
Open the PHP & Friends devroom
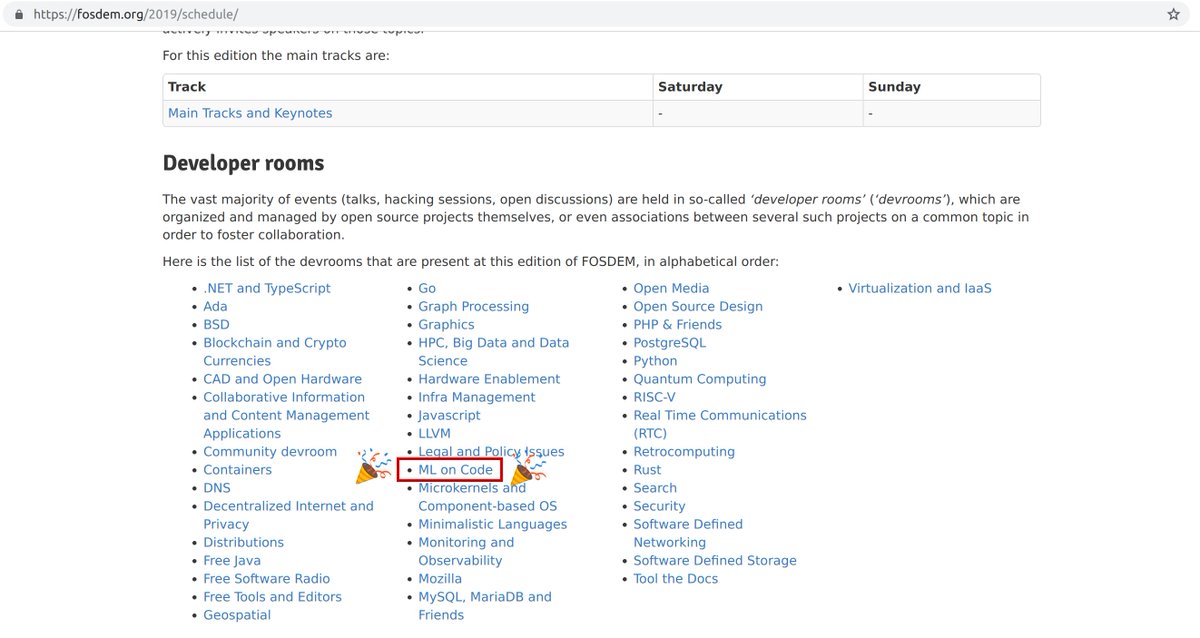coord(677,324)
